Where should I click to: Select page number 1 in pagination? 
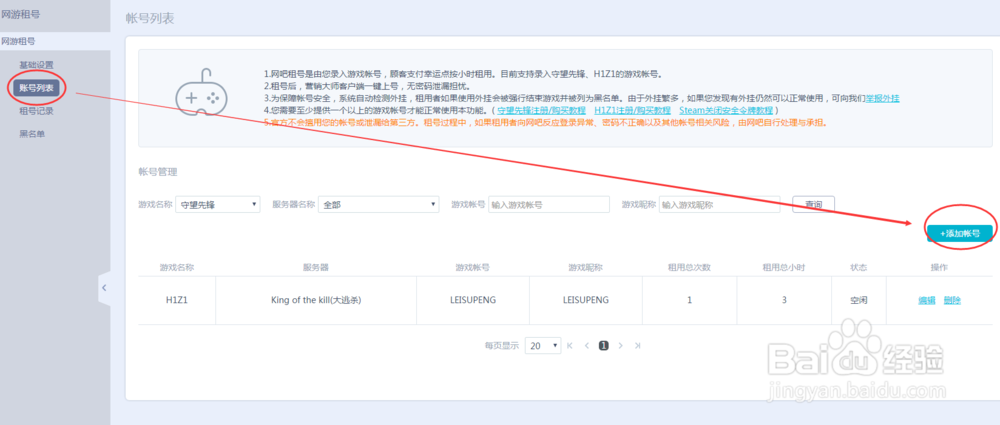pos(603,345)
